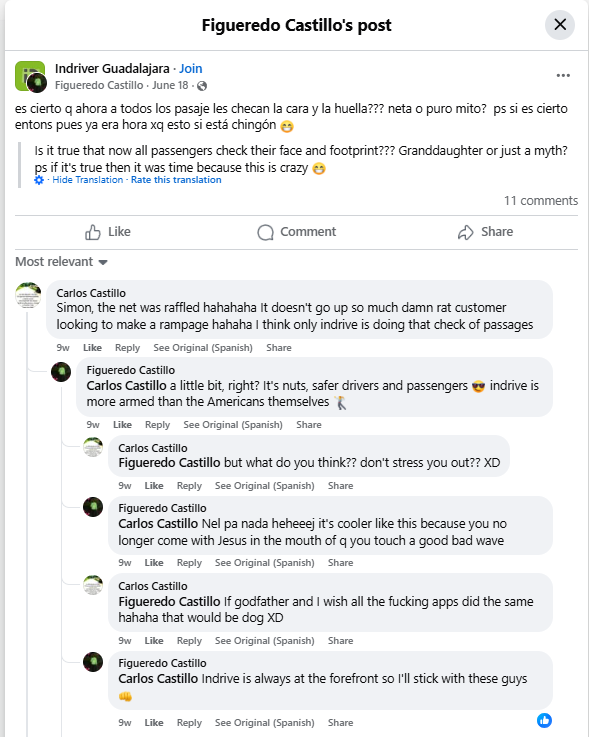Click the Share arrow button on post
The height and width of the screenshot is (737, 589).
[485, 232]
